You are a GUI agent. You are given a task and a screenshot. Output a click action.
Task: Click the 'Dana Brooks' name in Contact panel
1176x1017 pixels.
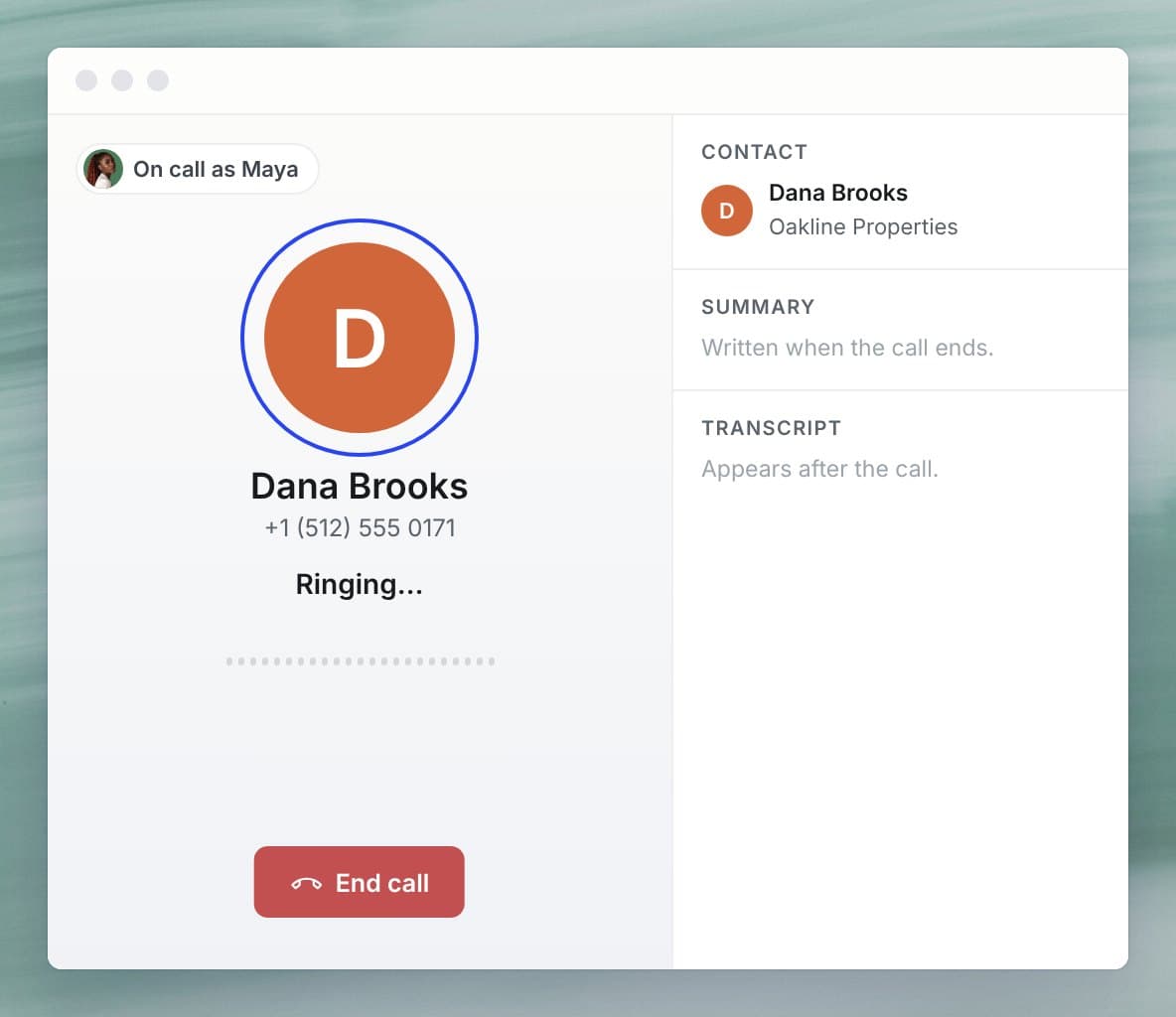pyautogui.click(x=837, y=193)
